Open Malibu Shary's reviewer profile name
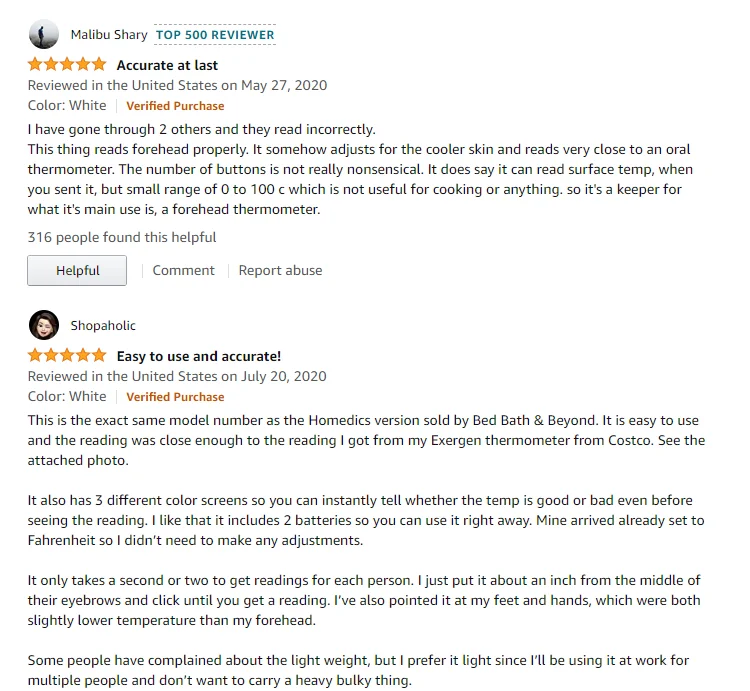This screenshot has width=750, height=691. pyautogui.click(x=108, y=35)
